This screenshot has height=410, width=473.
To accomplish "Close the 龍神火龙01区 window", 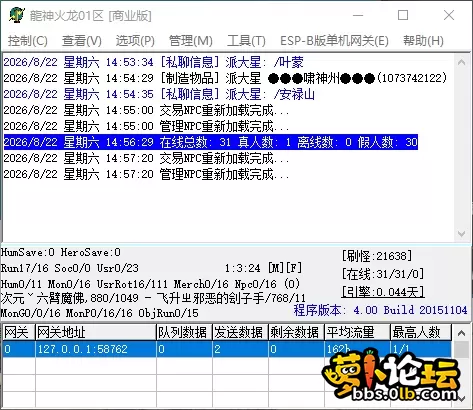I will pos(449,15).
